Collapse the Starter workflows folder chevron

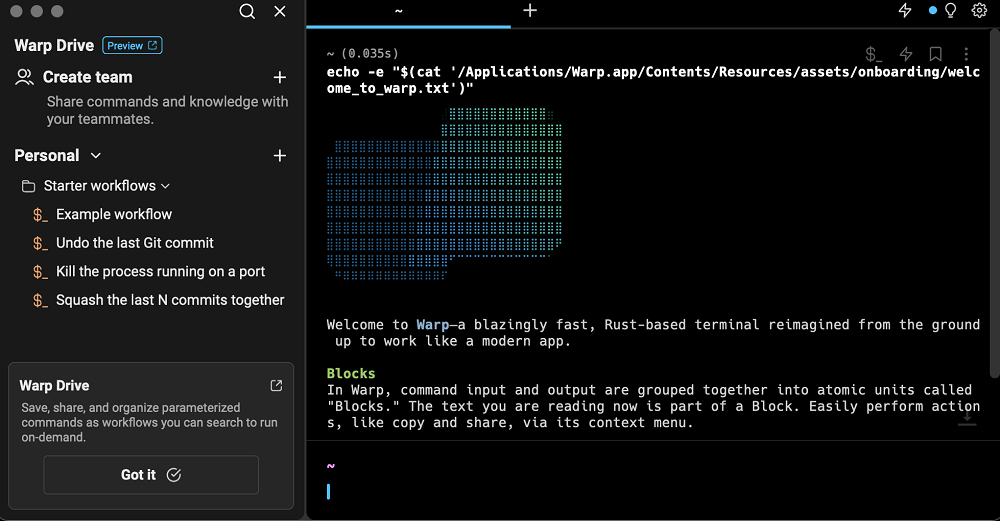click(165, 186)
